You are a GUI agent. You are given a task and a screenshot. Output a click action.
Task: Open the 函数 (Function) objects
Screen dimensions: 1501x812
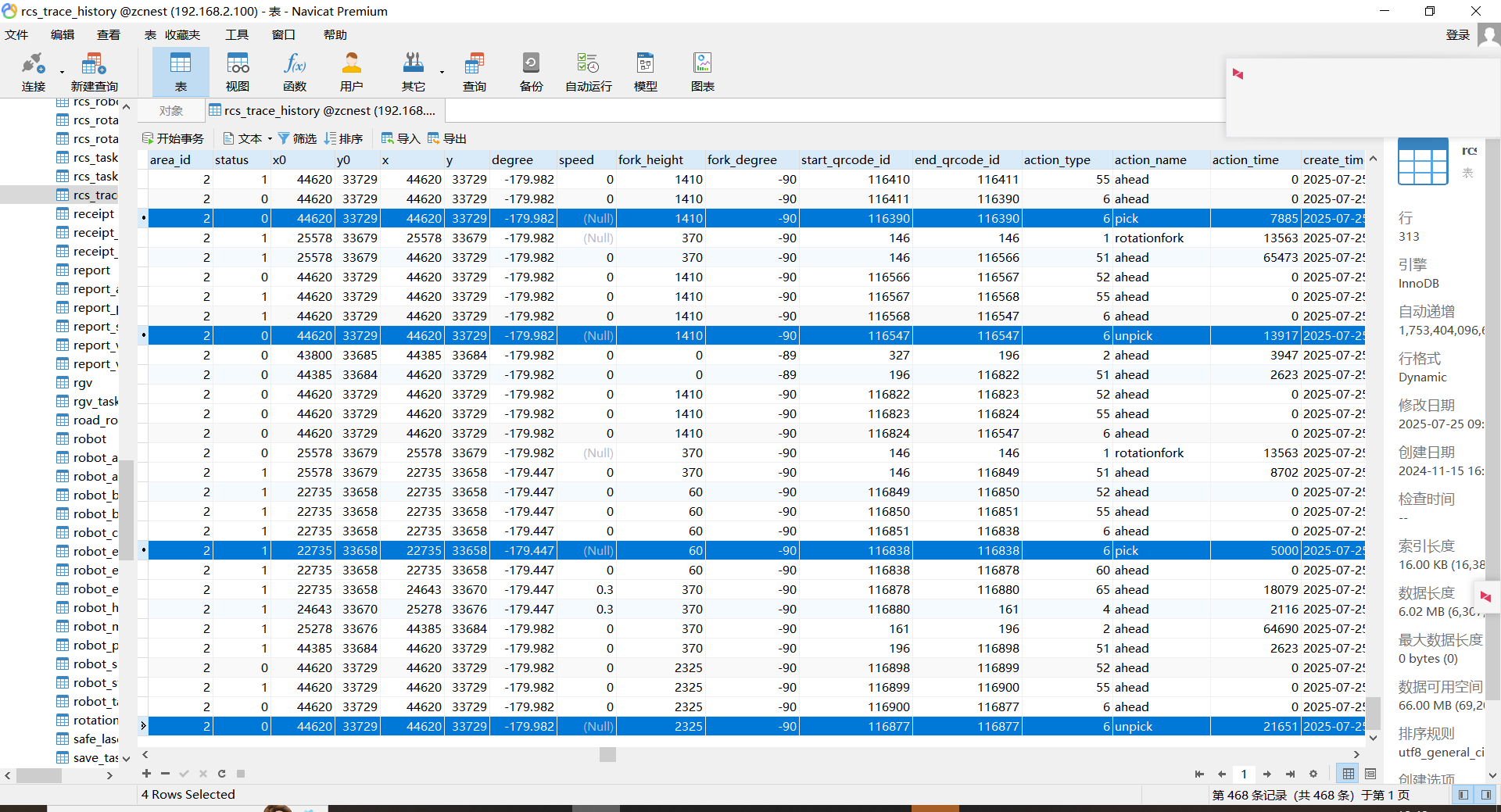tap(295, 72)
